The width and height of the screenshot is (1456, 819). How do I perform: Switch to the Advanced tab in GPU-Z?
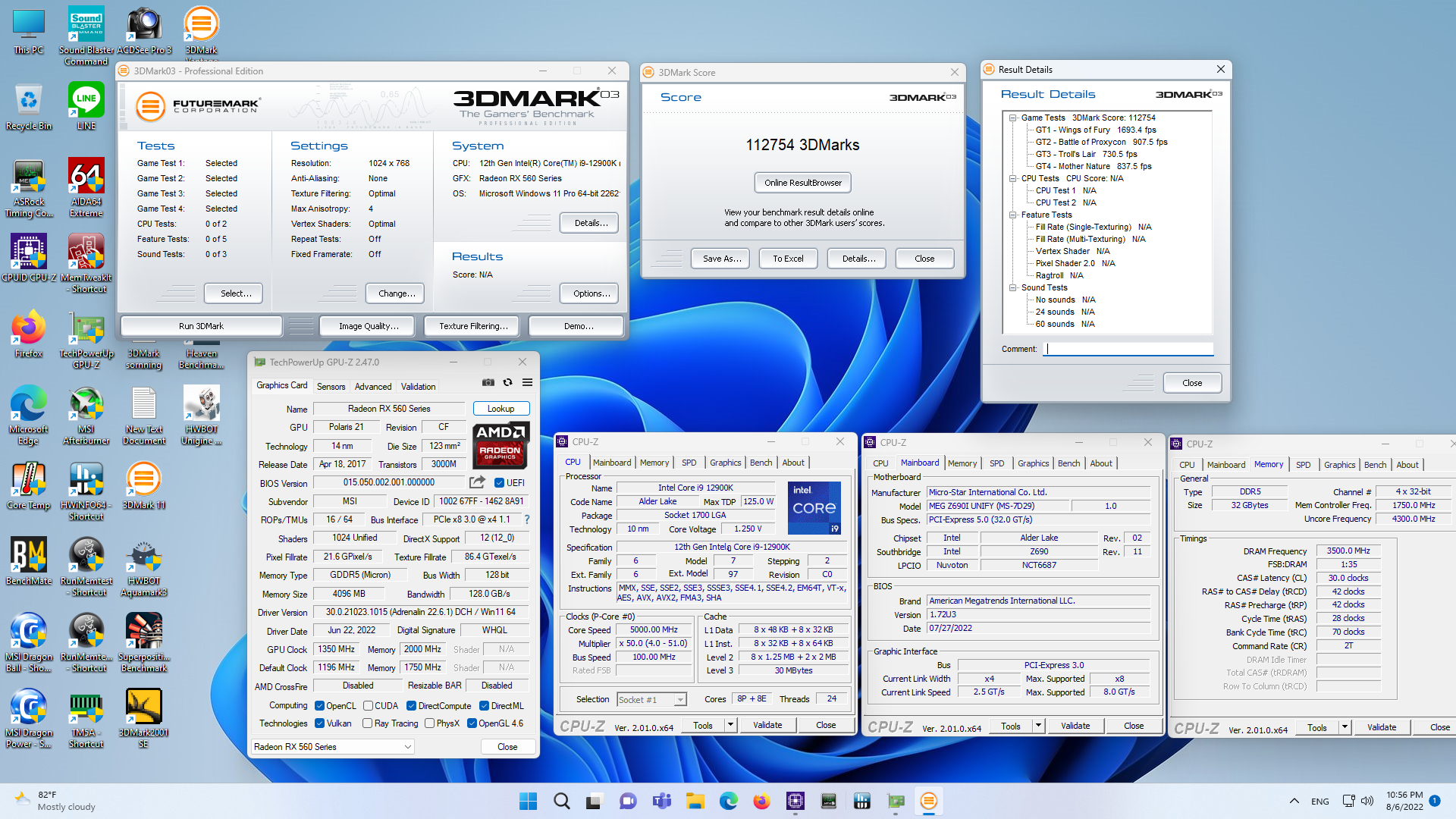[373, 386]
